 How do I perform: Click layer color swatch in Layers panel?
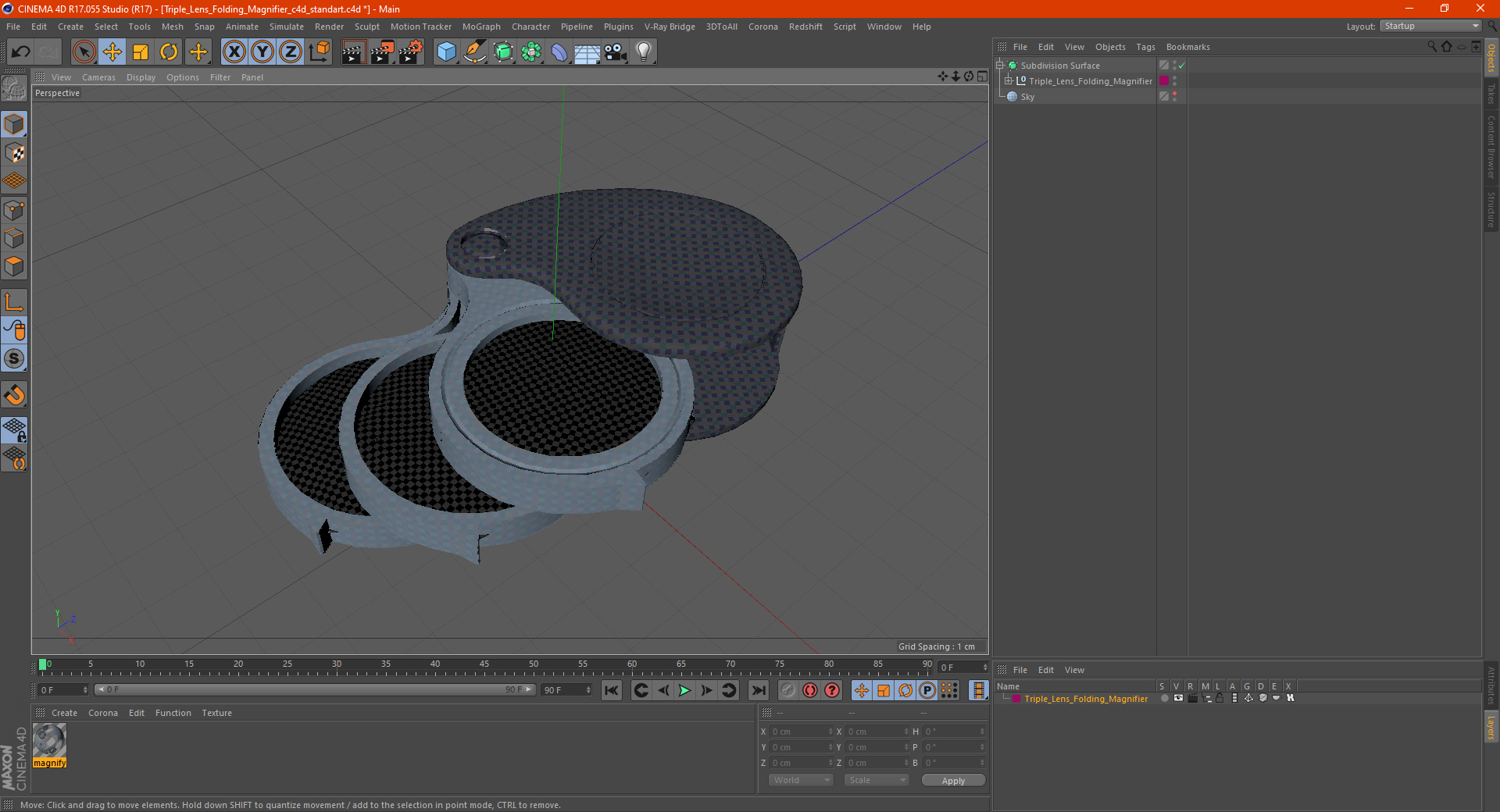click(x=1016, y=699)
